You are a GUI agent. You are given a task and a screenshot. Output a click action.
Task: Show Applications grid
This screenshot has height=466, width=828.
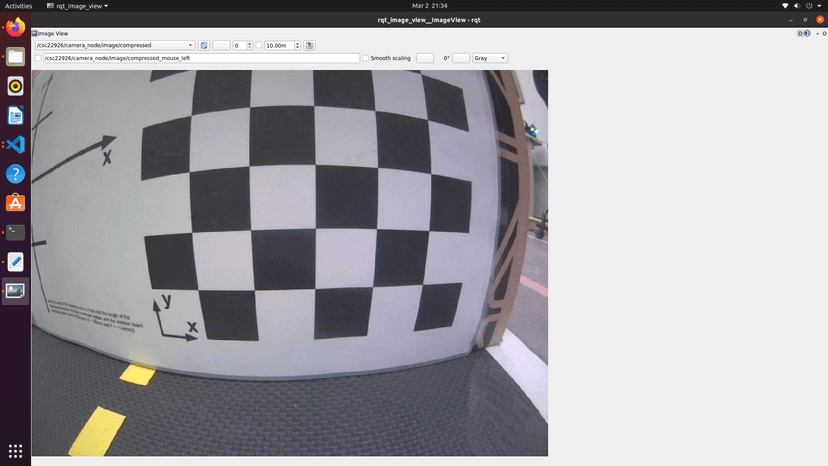pos(15,451)
